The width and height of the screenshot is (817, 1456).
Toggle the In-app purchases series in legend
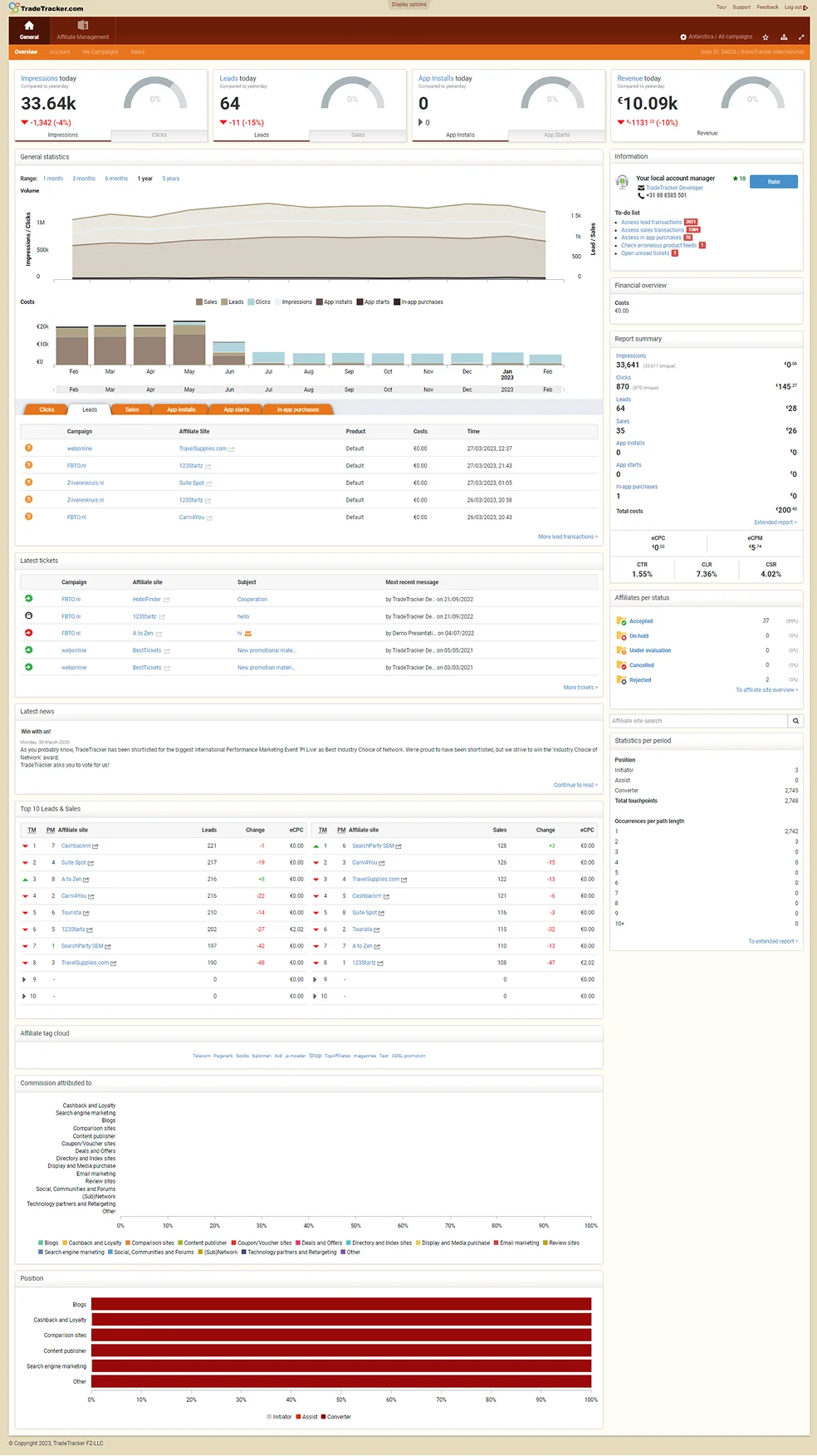[418, 302]
